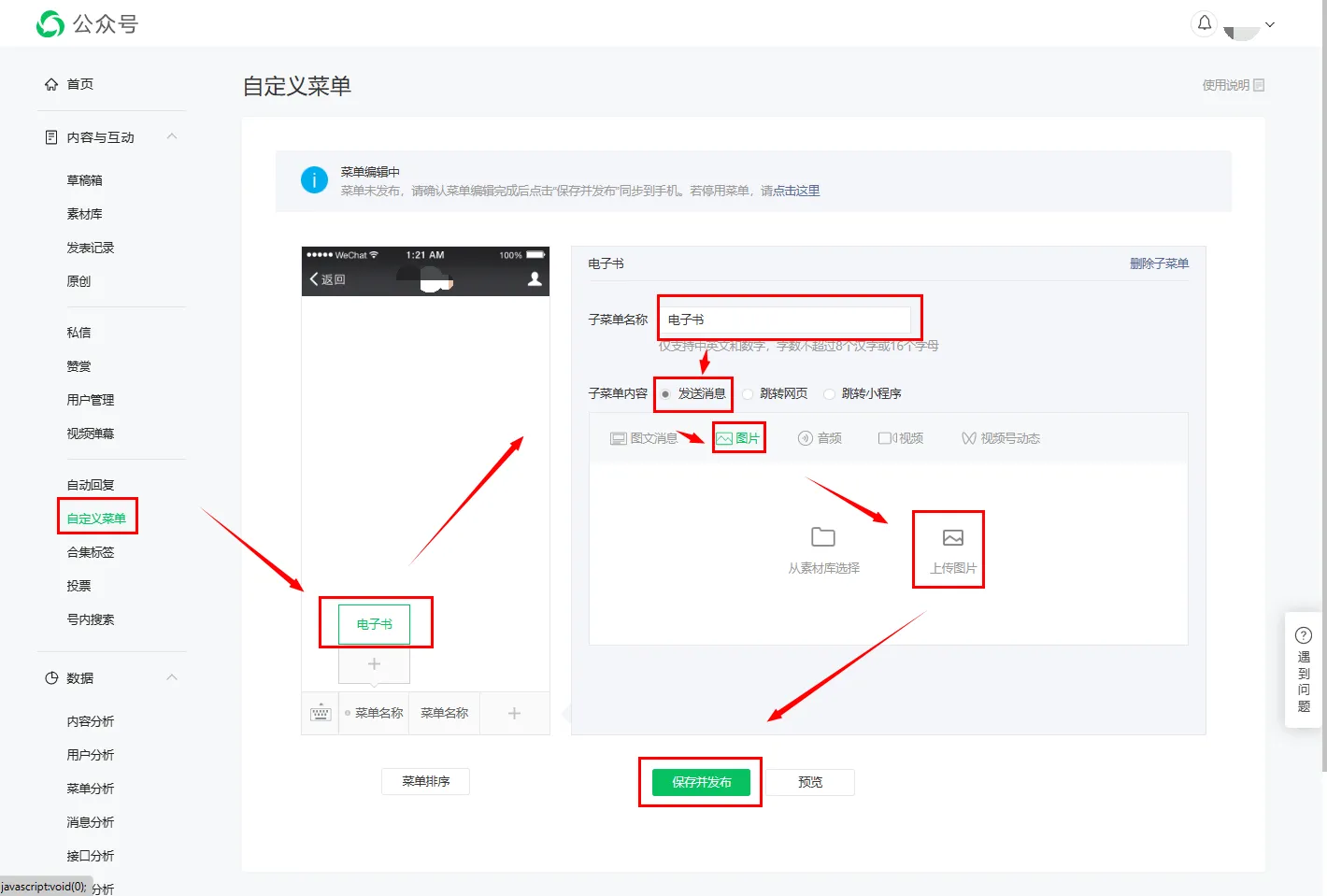
Task: Click the keyboard icon in phone preview
Action: click(321, 713)
